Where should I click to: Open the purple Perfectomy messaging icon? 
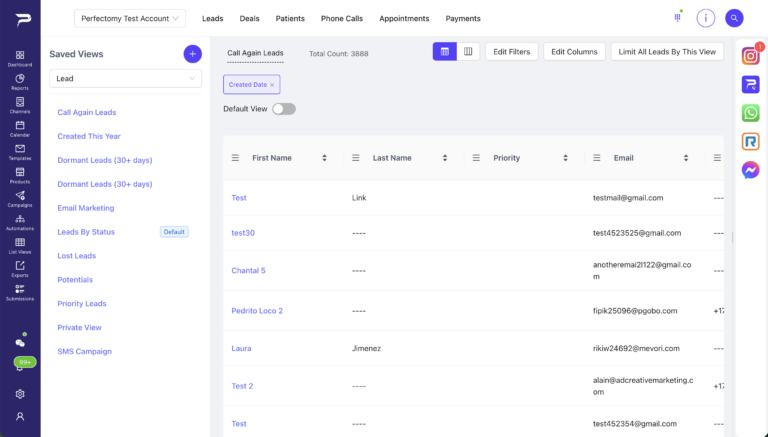point(750,84)
